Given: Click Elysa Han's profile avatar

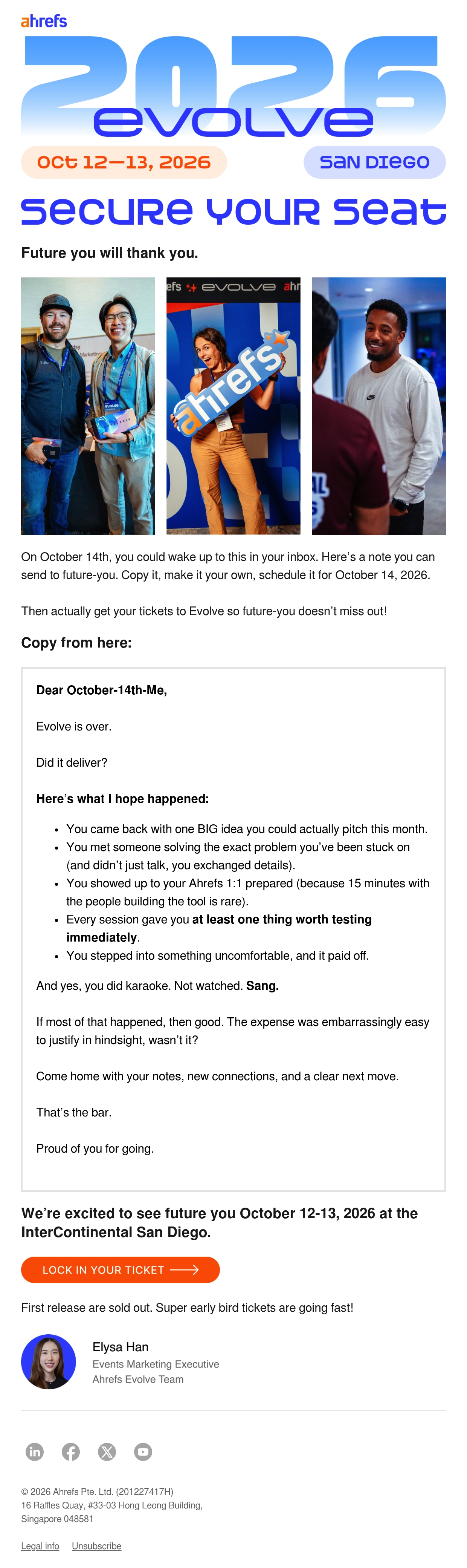Looking at the screenshot, I should (x=49, y=1362).
